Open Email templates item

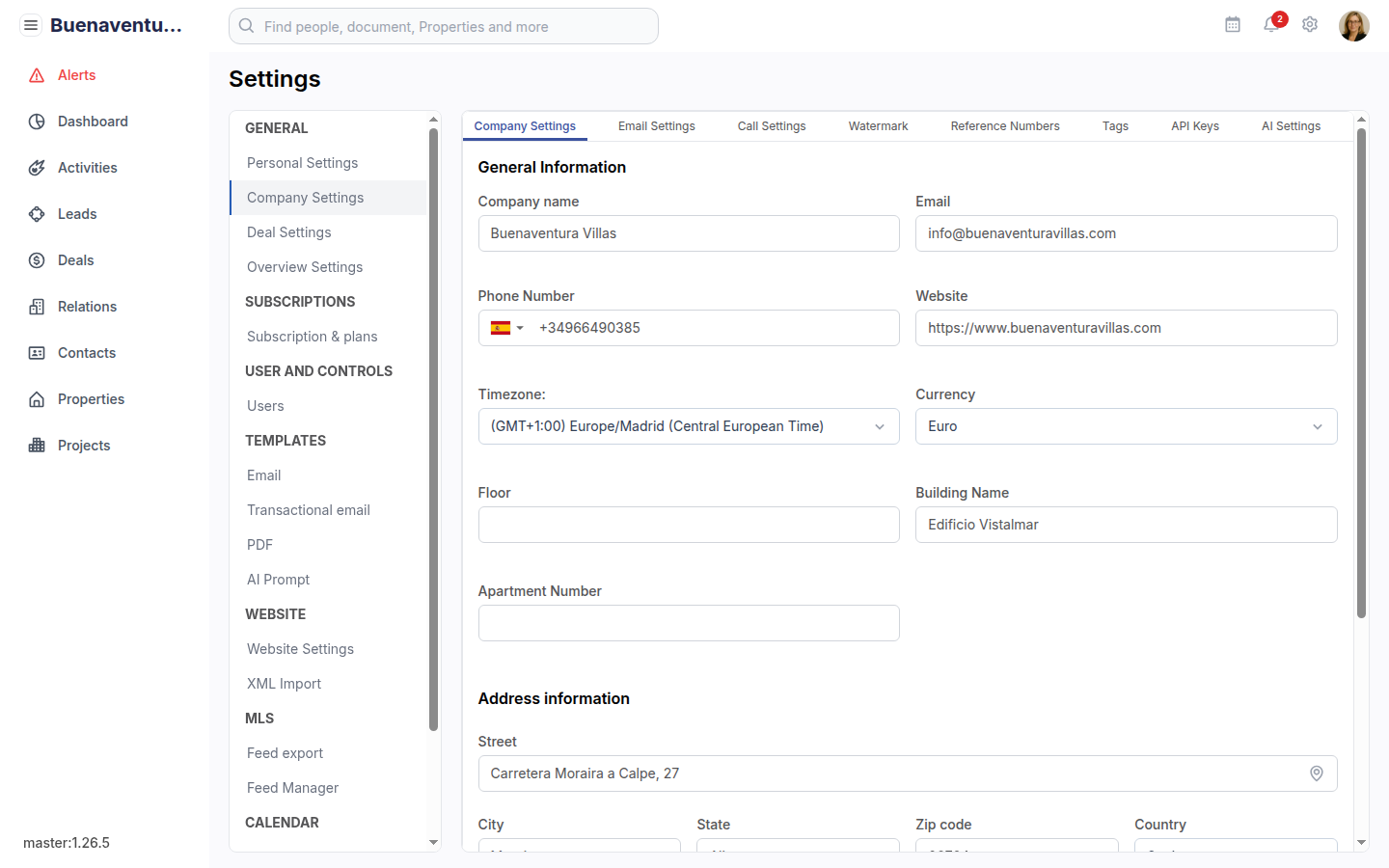click(328, 475)
